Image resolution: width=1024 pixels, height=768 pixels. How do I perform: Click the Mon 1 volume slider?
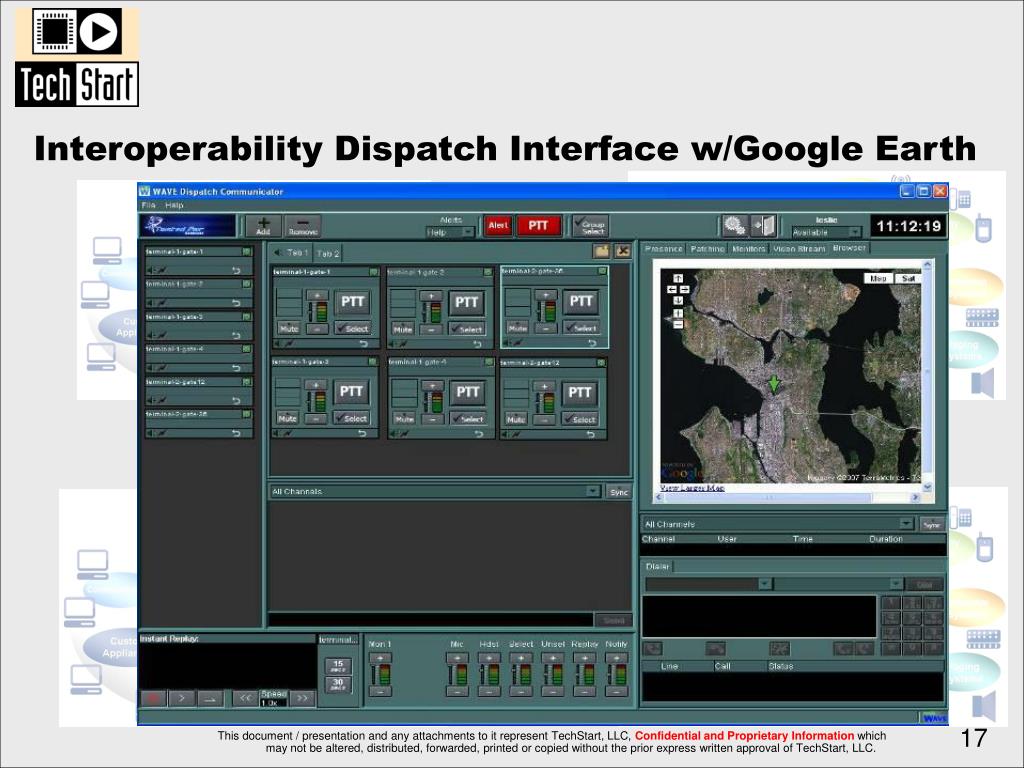pyautogui.click(x=380, y=675)
